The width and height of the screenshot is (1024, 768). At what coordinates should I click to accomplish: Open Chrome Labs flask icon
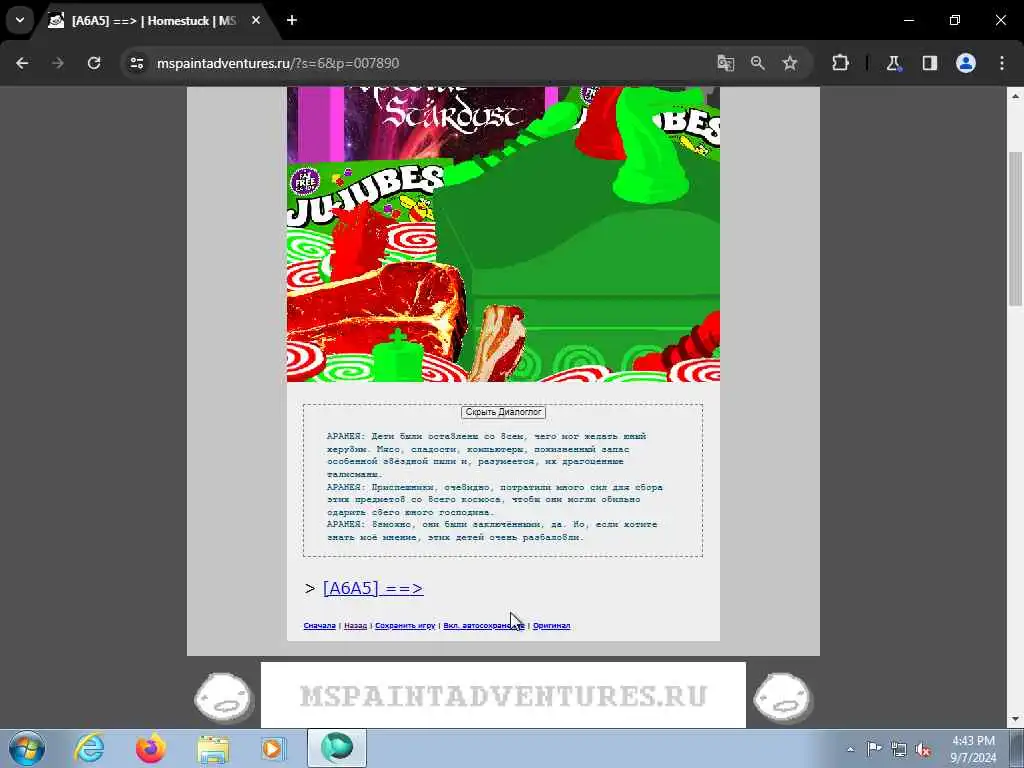click(x=894, y=63)
